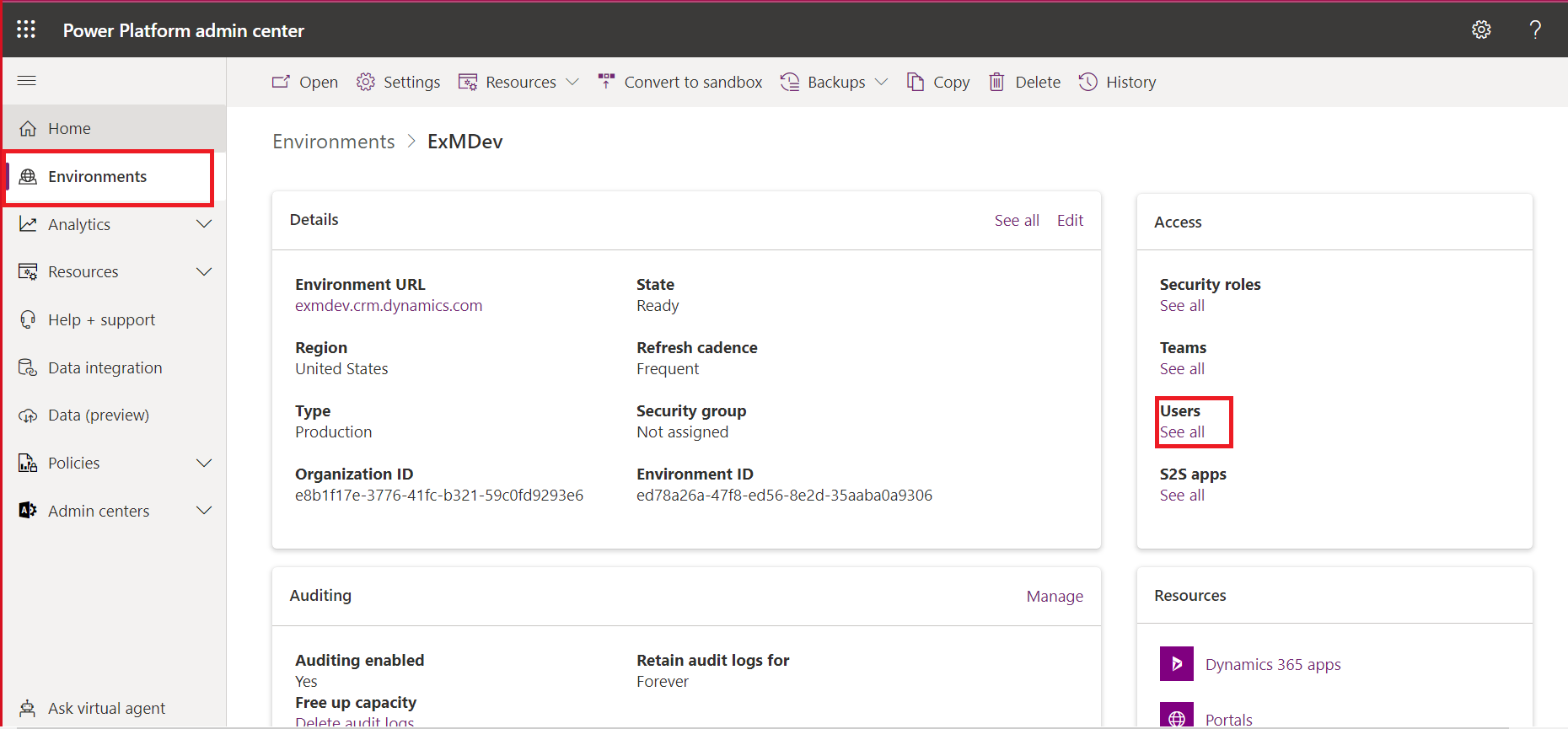
Task: Click the Environments breadcrumb link
Action: [x=334, y=142]
